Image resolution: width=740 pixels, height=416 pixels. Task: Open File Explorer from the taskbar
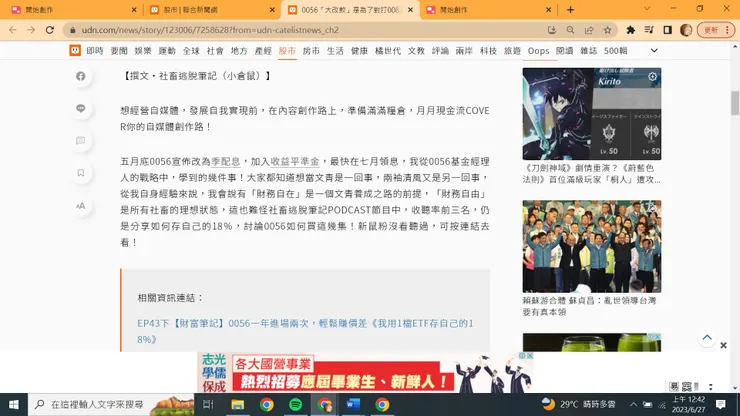[237, 405]
